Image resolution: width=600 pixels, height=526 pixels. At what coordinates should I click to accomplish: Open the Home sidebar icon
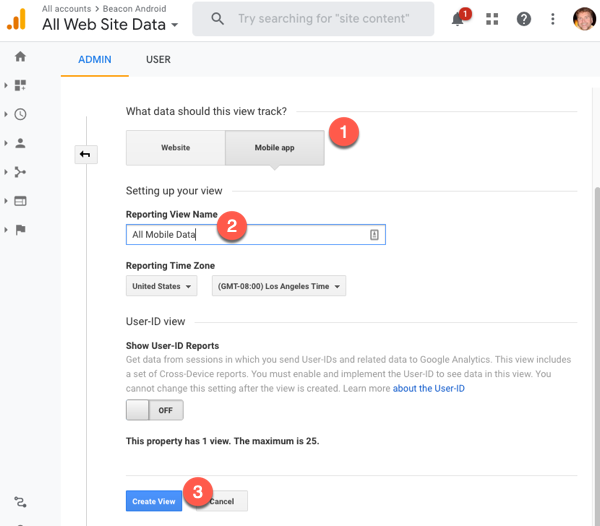(x=20, y=57)
